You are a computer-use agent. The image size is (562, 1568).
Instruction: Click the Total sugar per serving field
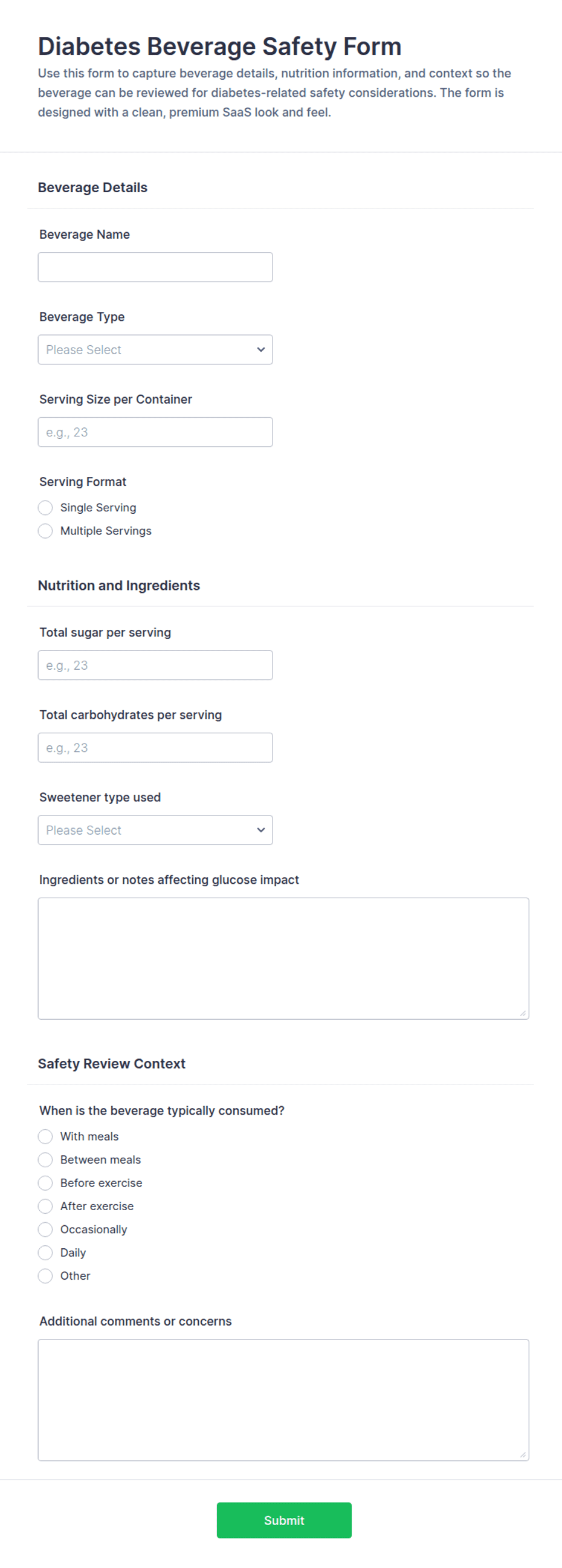click(155, 666)
